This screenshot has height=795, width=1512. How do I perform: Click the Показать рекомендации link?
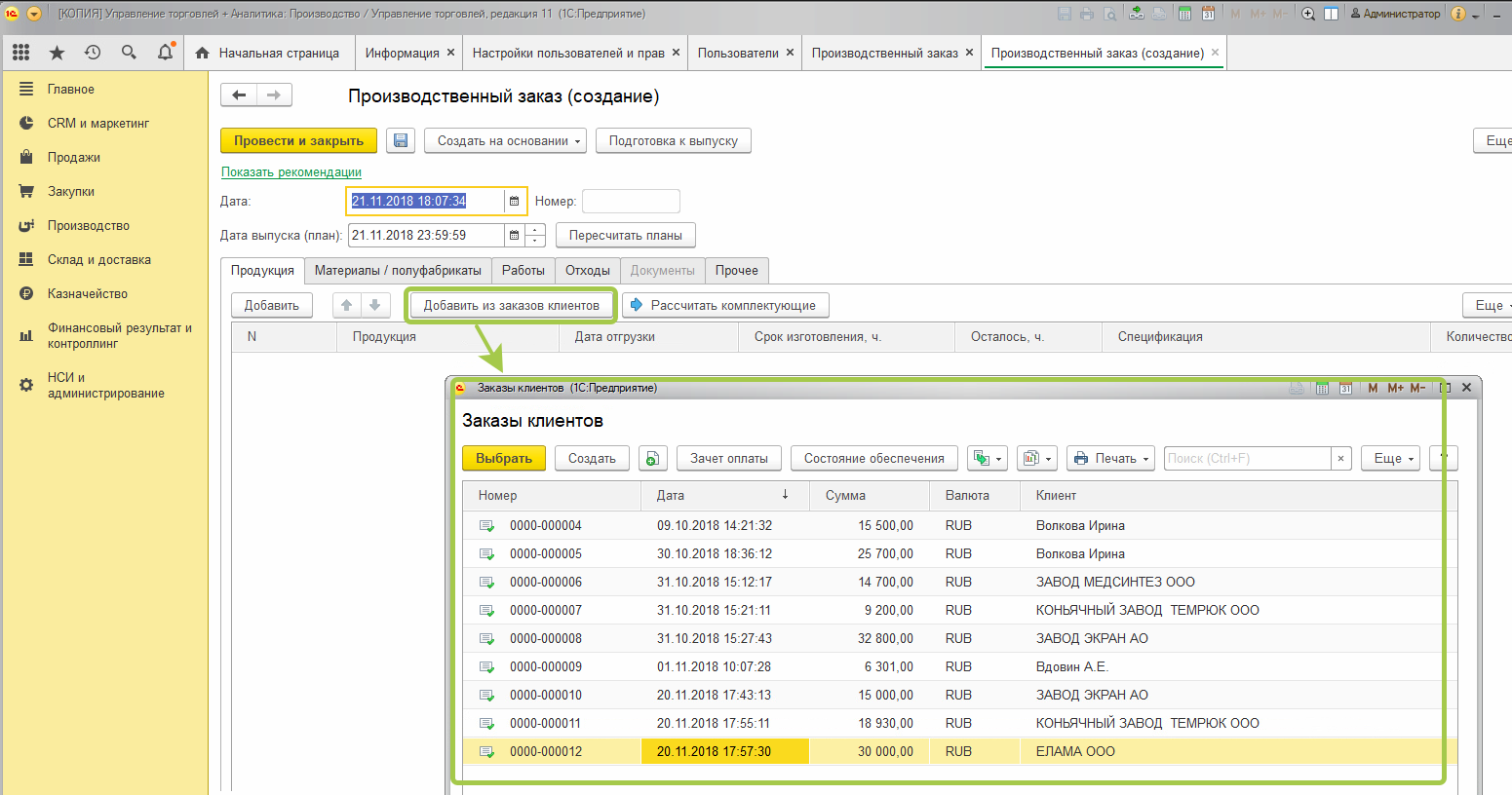pos(291,172)
